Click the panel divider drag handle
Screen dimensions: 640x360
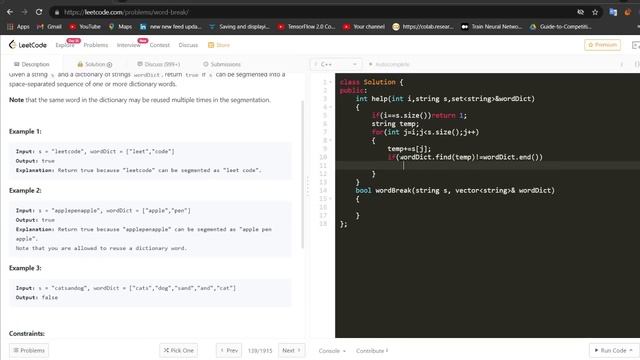(x=308, y=186)
